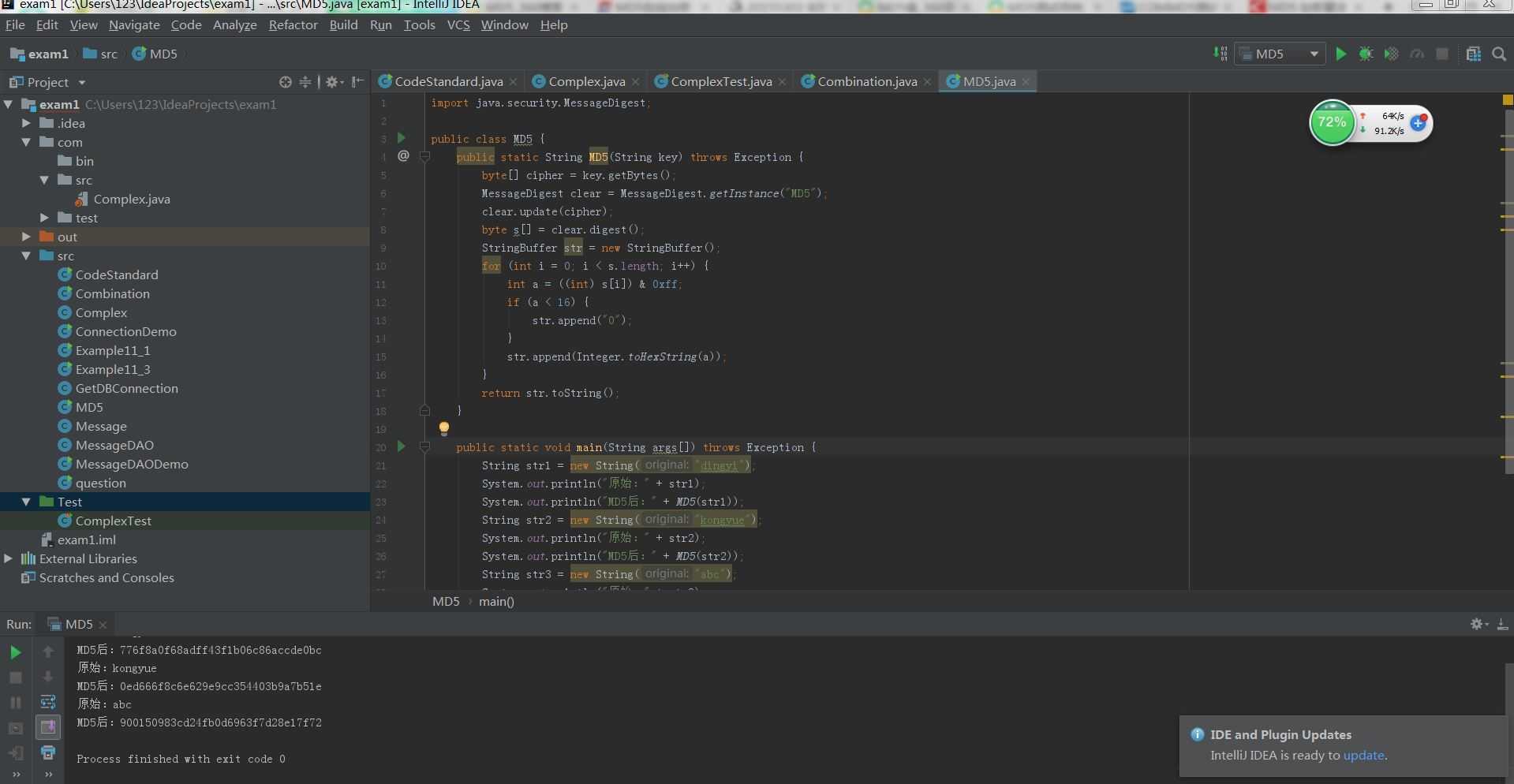Open the Project Structure dialog icon
1514x784 pixels.
click(x=1473, y=54)
